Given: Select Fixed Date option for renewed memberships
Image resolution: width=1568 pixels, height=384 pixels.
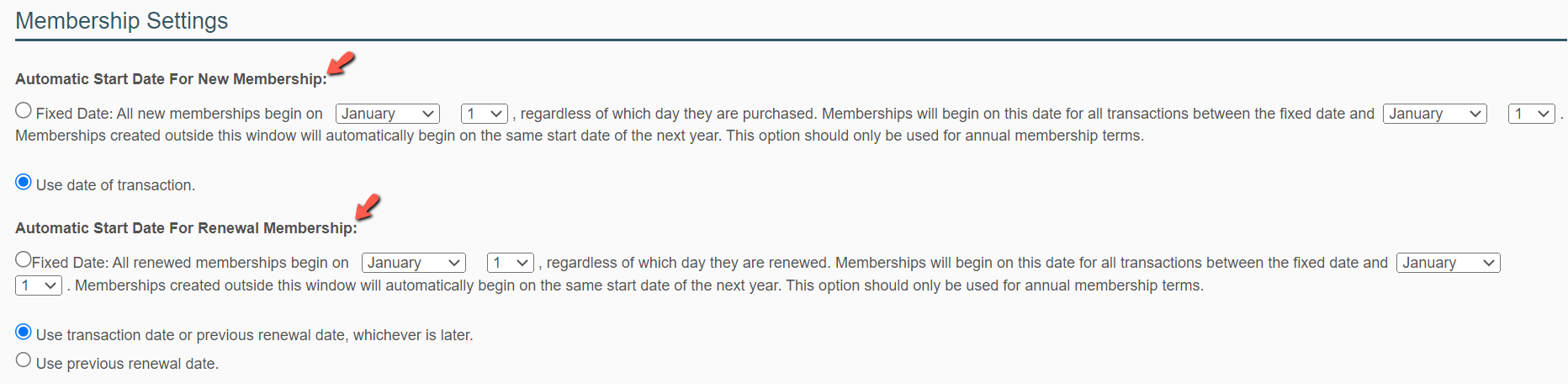Looking at the screenshot, I should [x=24, y=259].
